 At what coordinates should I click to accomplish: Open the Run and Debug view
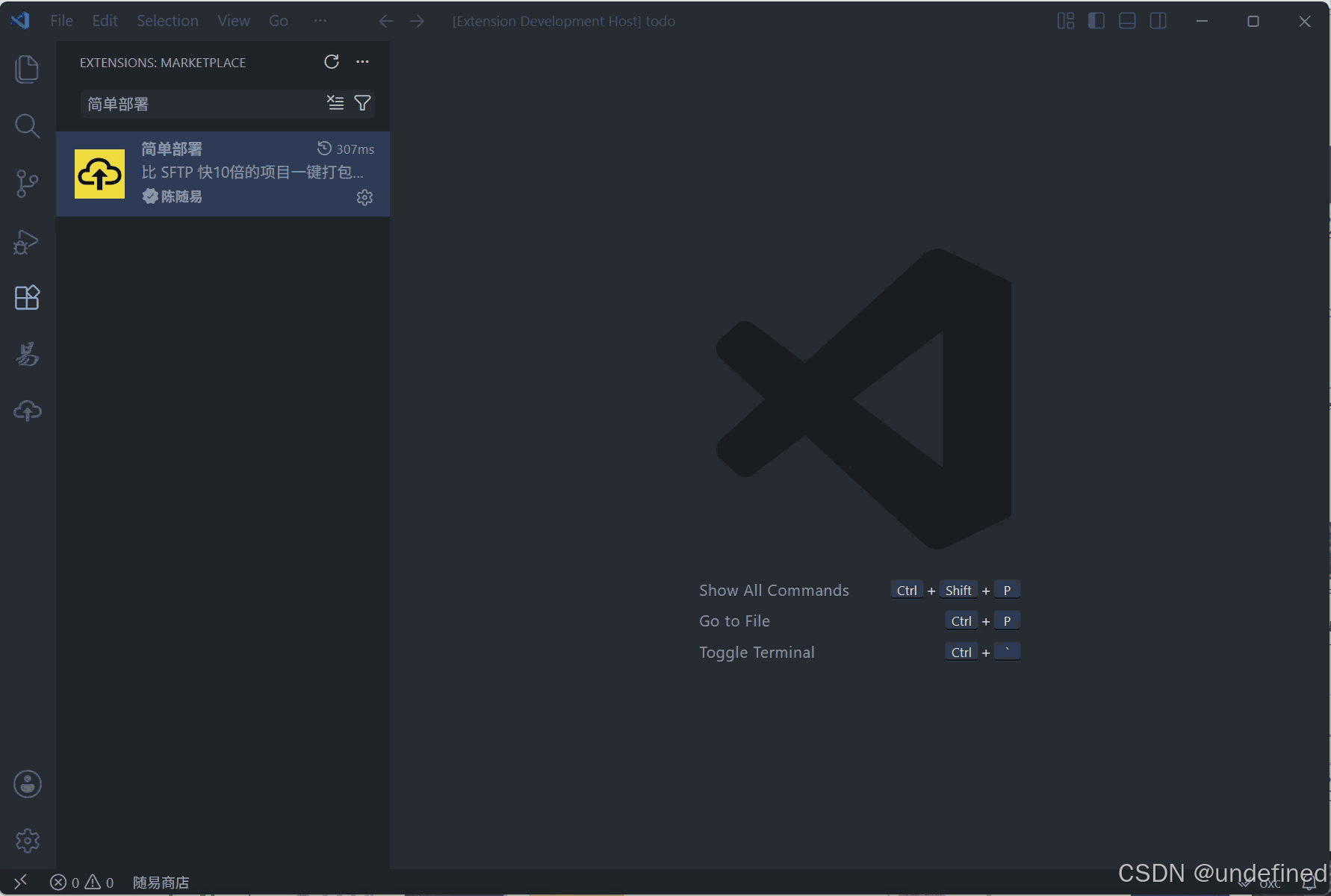27,241
